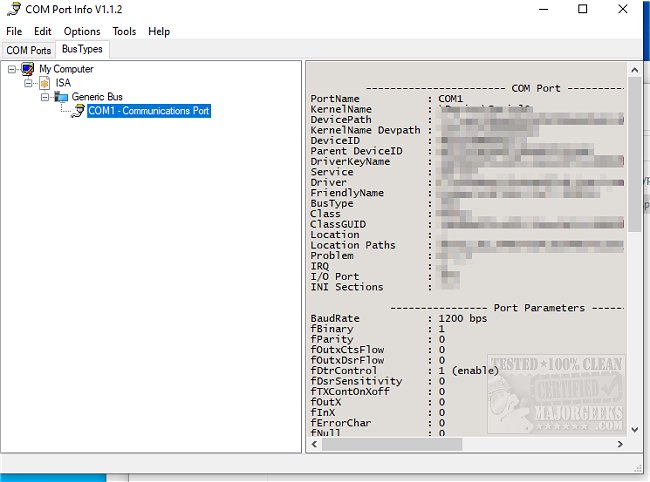The image size is (650, 482).
Task: Click the Port Parameters section heading
Action: [x=539, y=308]
